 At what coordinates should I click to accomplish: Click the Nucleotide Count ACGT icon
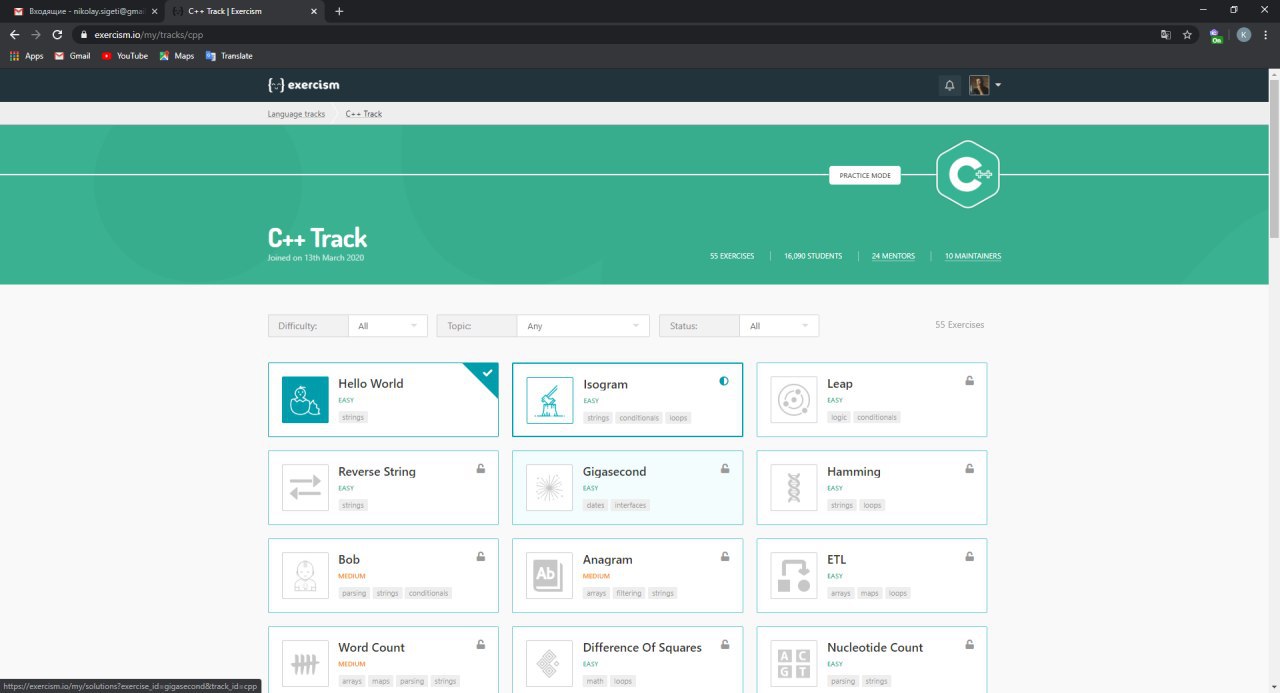794,664
